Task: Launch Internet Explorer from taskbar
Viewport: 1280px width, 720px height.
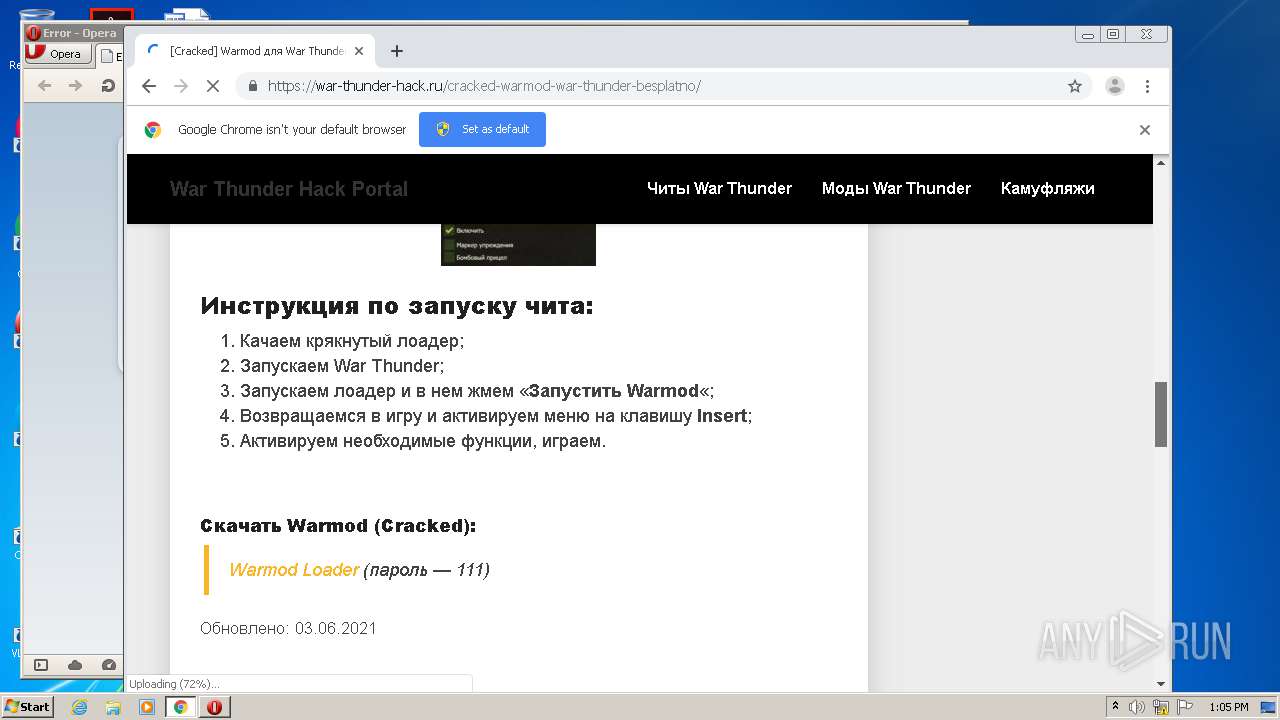Action: [79, 707]
